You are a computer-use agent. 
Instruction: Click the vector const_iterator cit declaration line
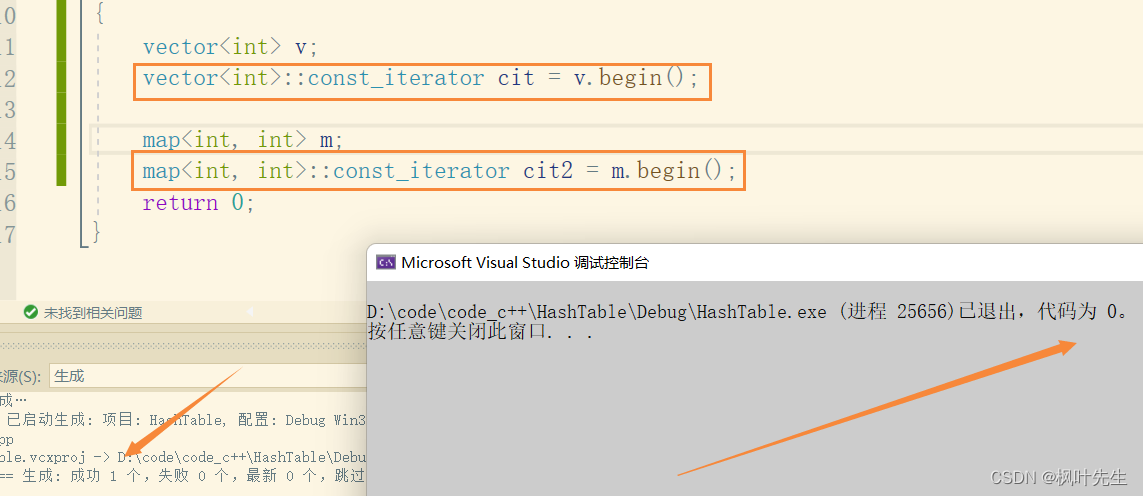click(x=420, y=78)
